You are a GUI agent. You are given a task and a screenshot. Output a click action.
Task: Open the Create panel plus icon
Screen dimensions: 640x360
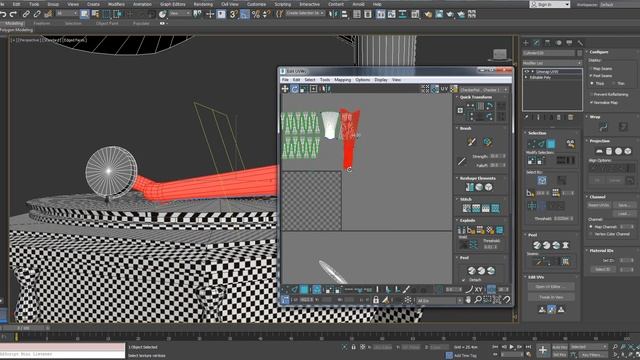coord(526,43)
